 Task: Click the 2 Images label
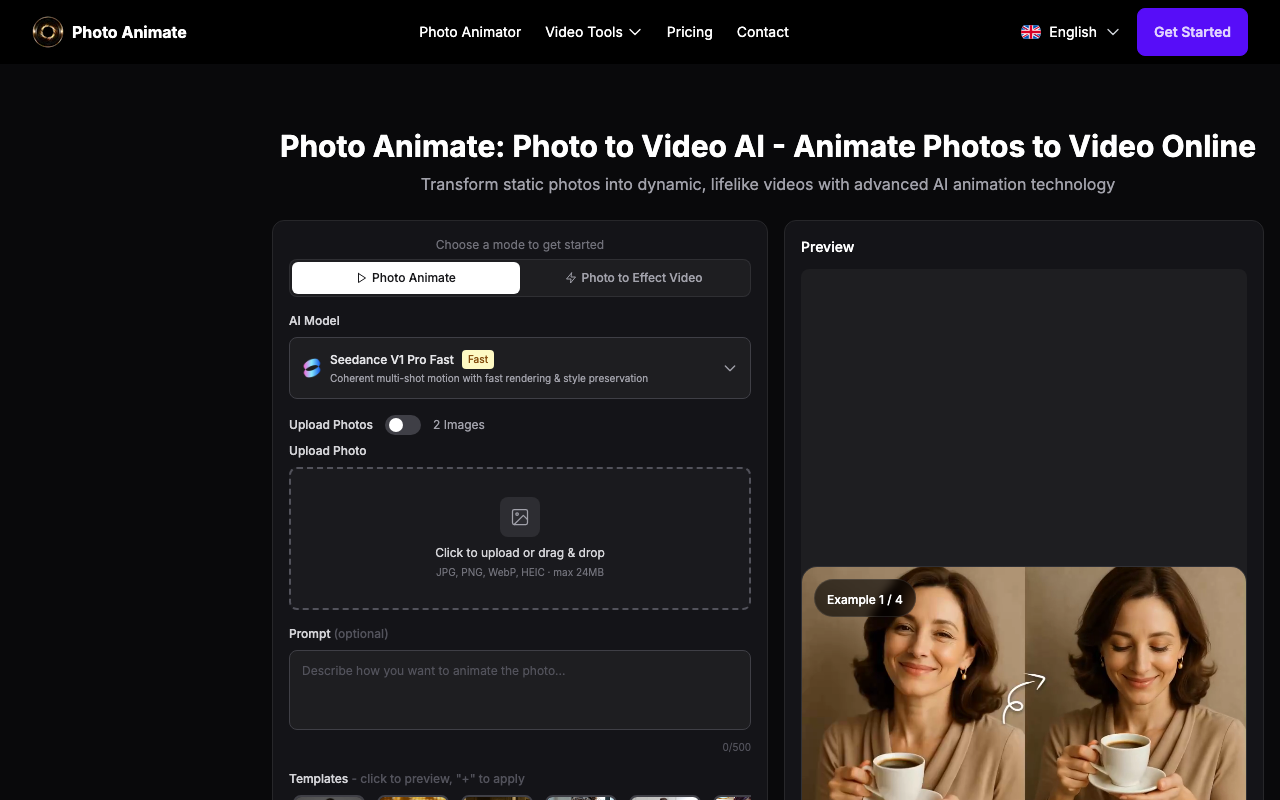(x=459, y=425)
